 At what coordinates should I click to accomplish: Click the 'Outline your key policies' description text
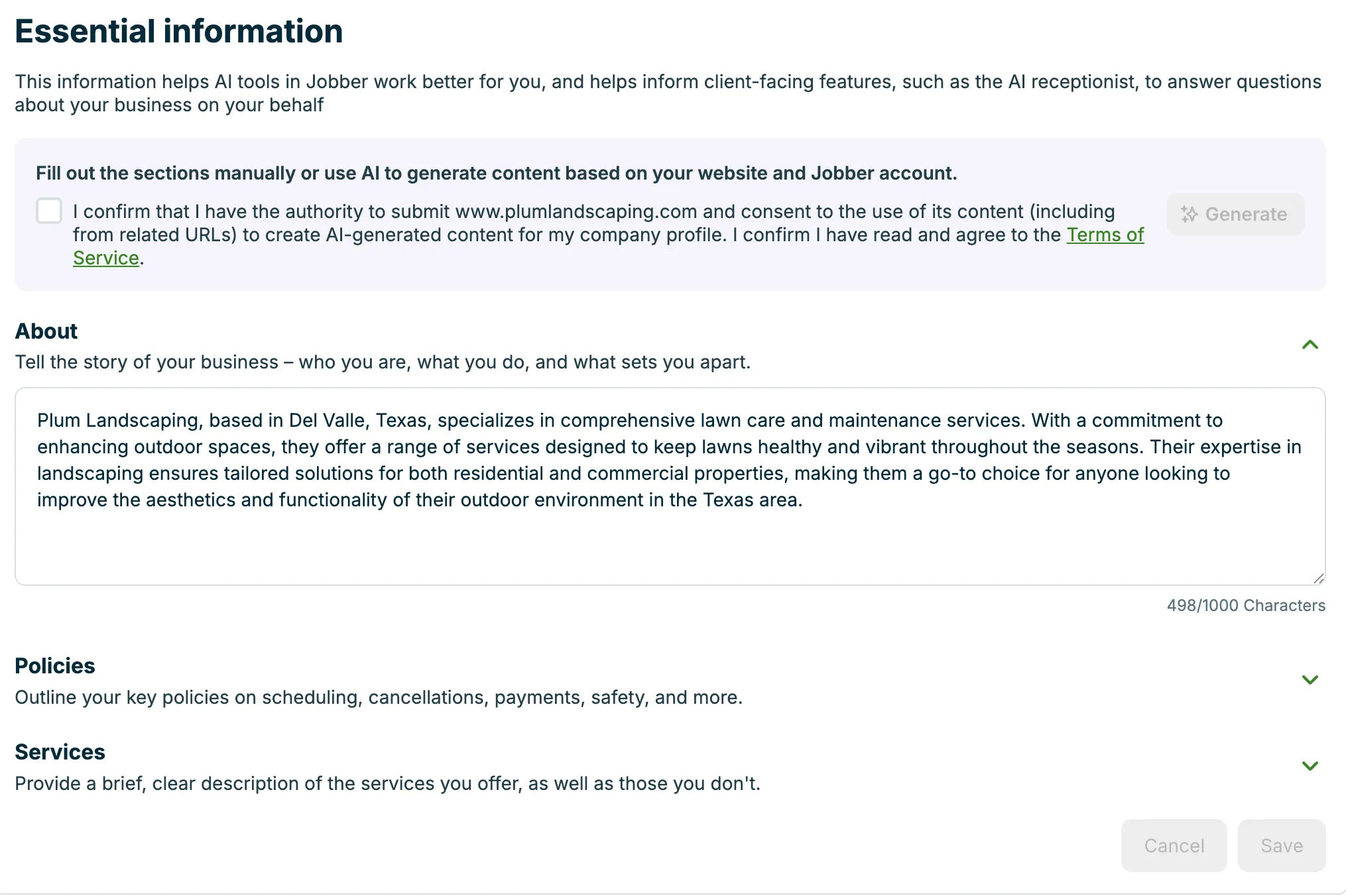click(379, 697)
